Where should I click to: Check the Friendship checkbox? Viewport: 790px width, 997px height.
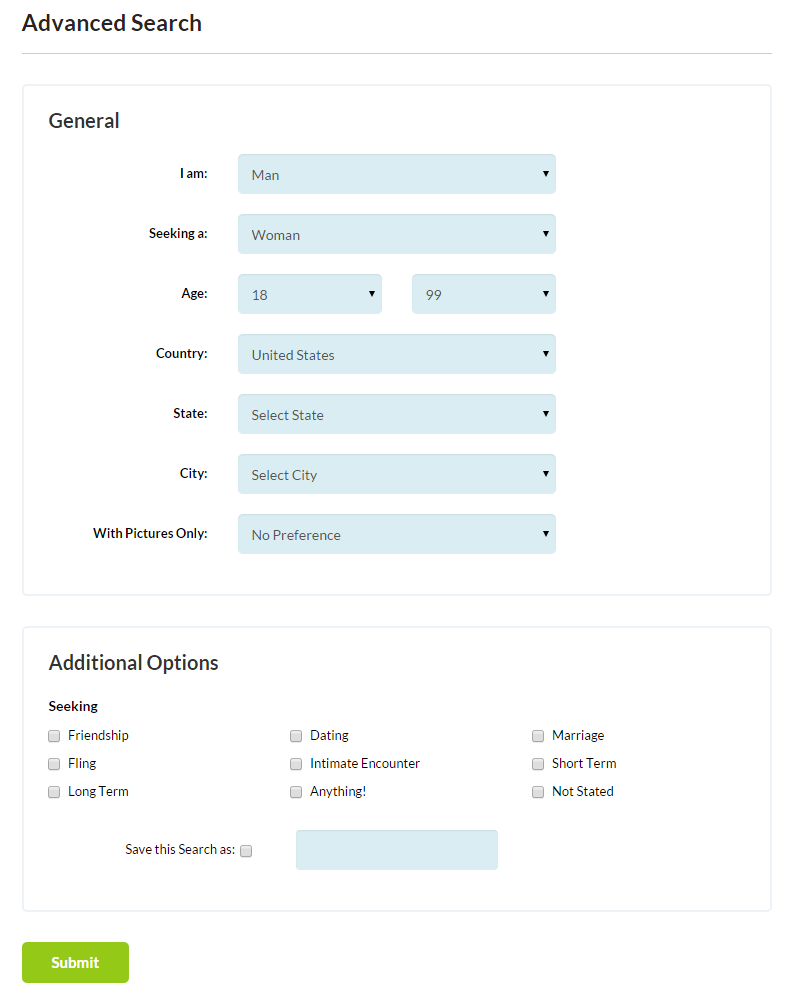[54, 736]
